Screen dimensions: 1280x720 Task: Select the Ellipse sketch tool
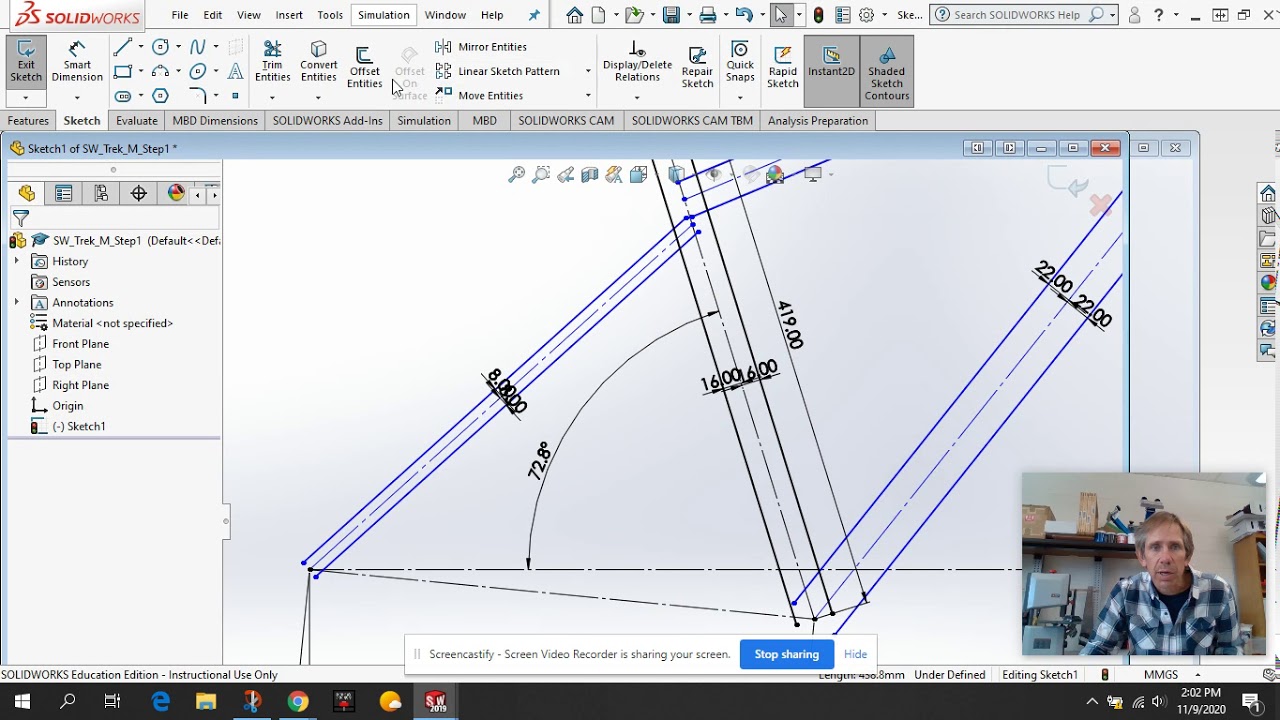[198, 71]
